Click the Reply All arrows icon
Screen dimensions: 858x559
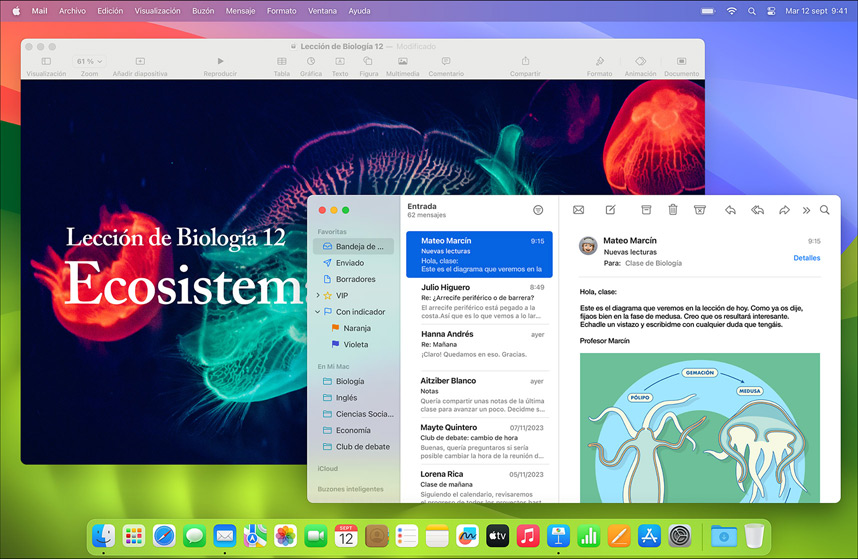tap(757, 210)
